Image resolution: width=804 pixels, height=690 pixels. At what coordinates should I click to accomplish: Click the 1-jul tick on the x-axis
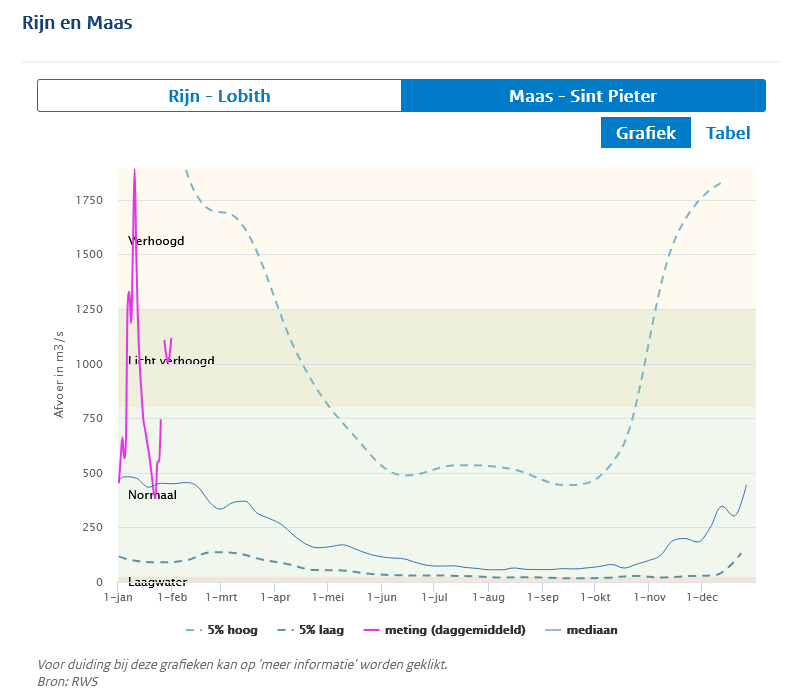pyautogui.click(x=434, y=598)
